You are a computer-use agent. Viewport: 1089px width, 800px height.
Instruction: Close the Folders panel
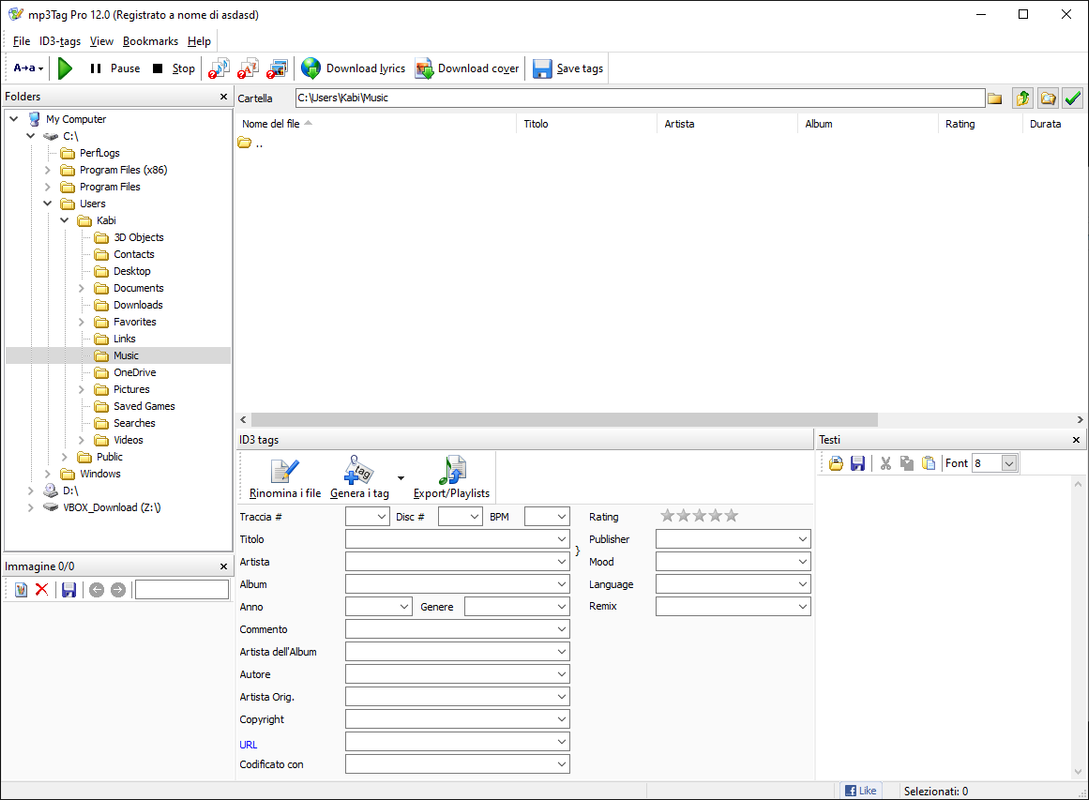click(224, 97)
